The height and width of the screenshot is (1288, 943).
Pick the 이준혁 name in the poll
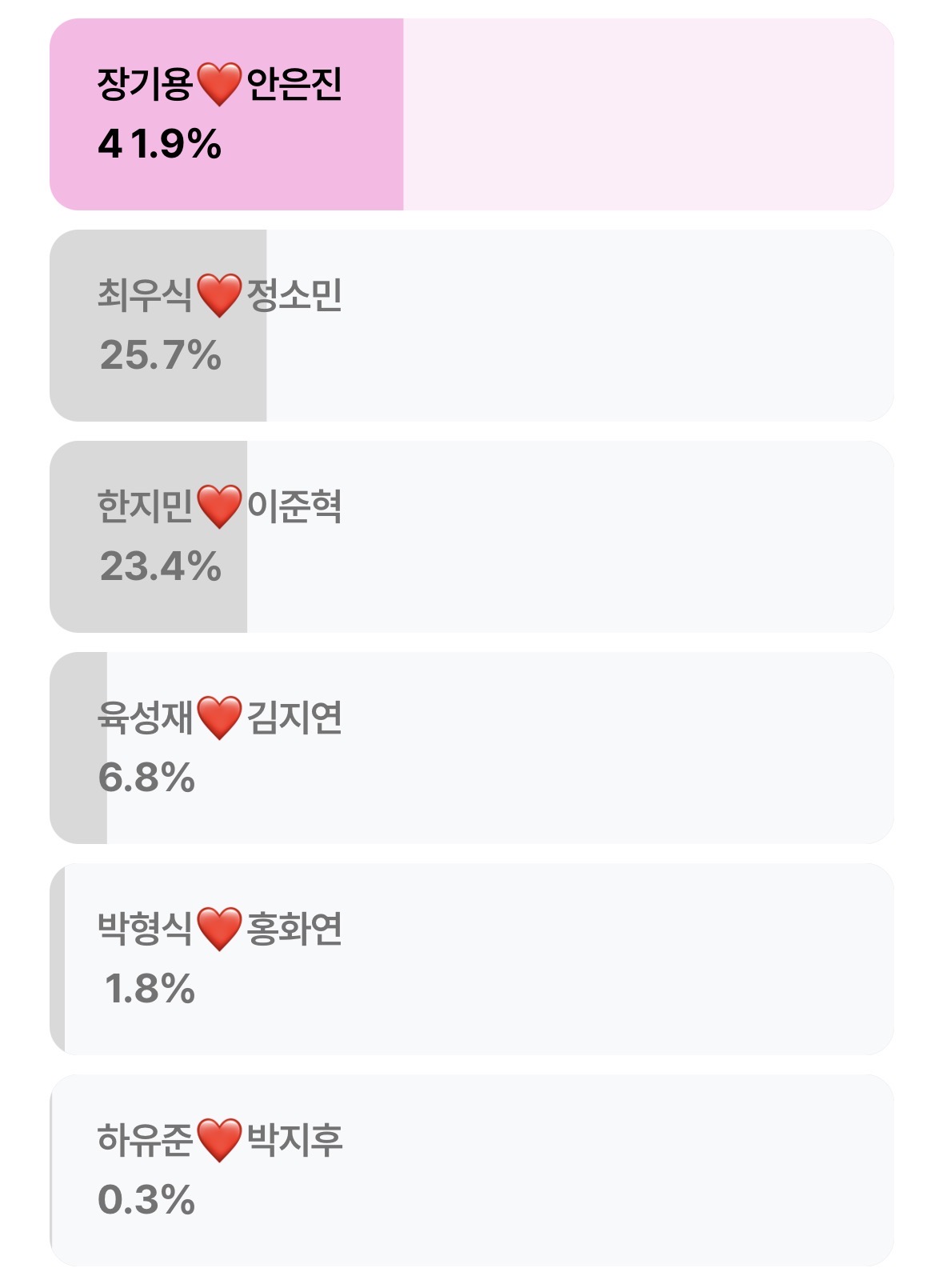(x=294, y=506)
